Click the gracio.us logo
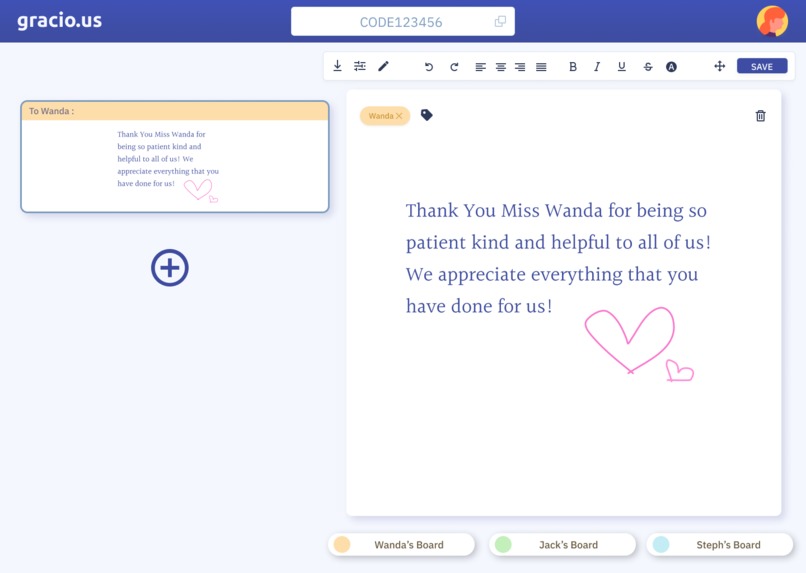Screen dimensions: 806x573 click(60, 21)
